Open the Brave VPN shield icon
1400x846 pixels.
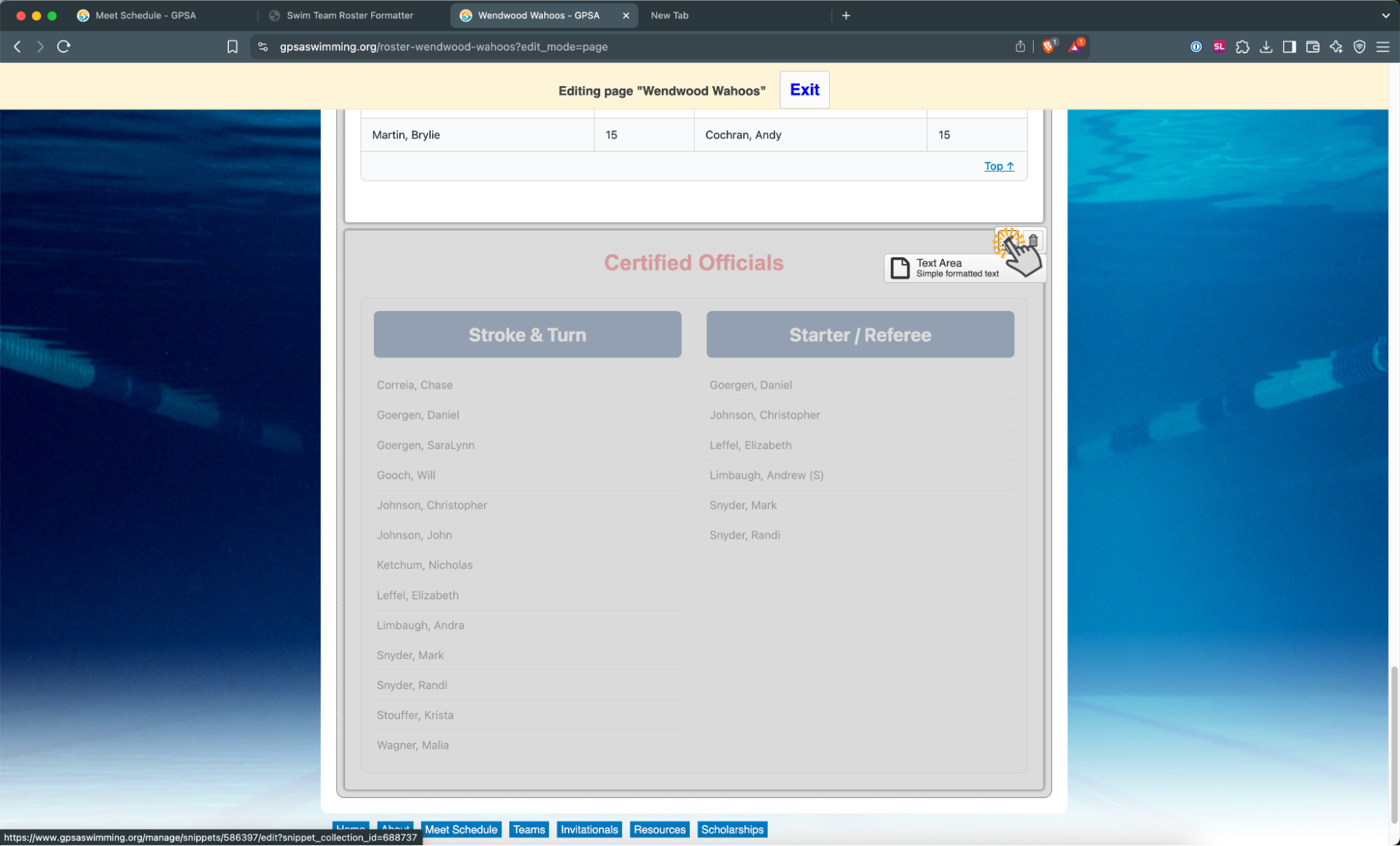pos(1359,46)
